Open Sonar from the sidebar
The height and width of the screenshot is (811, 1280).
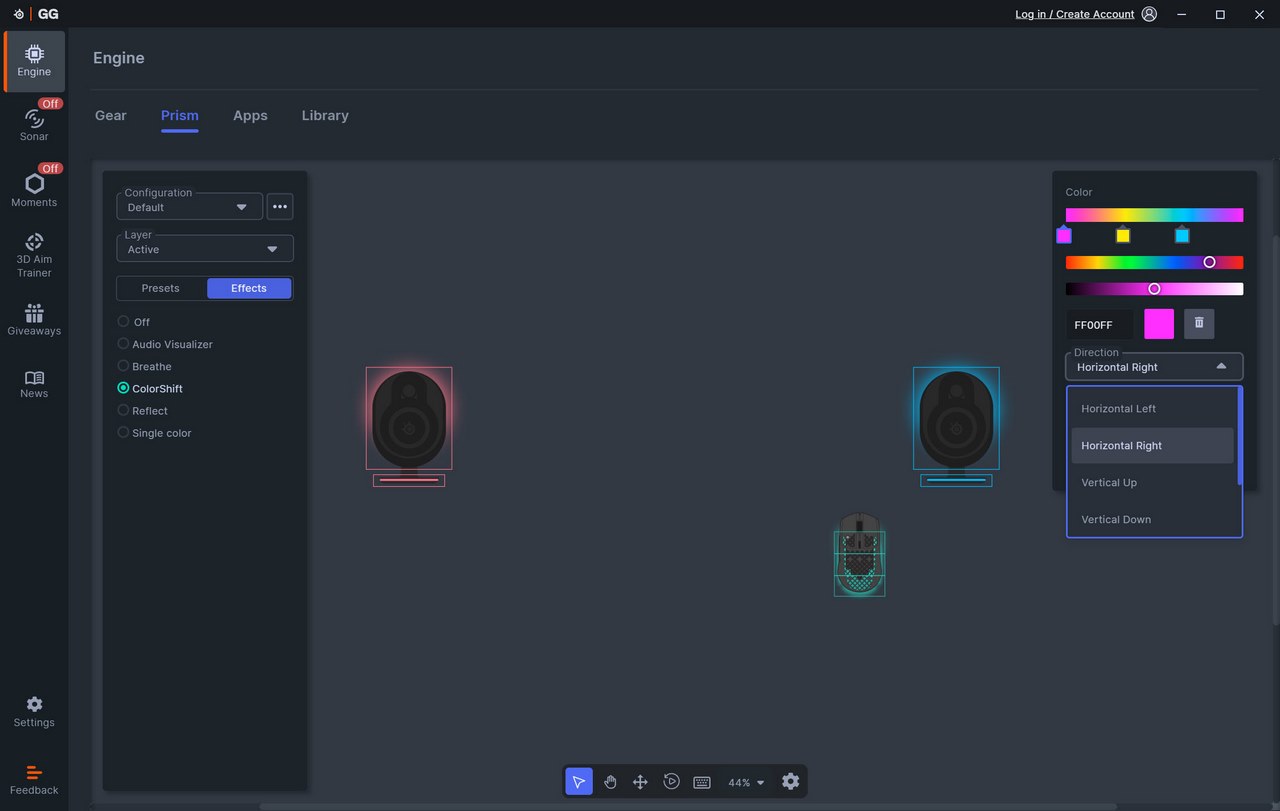pos(34,120)
